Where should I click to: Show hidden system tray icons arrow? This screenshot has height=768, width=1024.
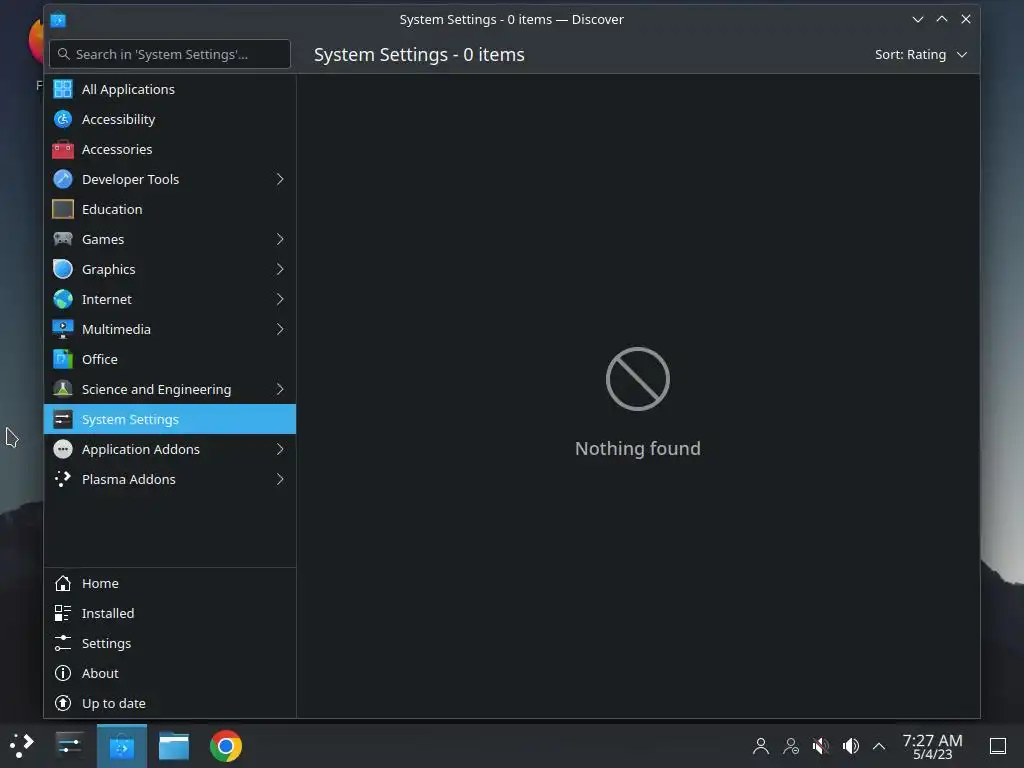click(x=879, y=746)
